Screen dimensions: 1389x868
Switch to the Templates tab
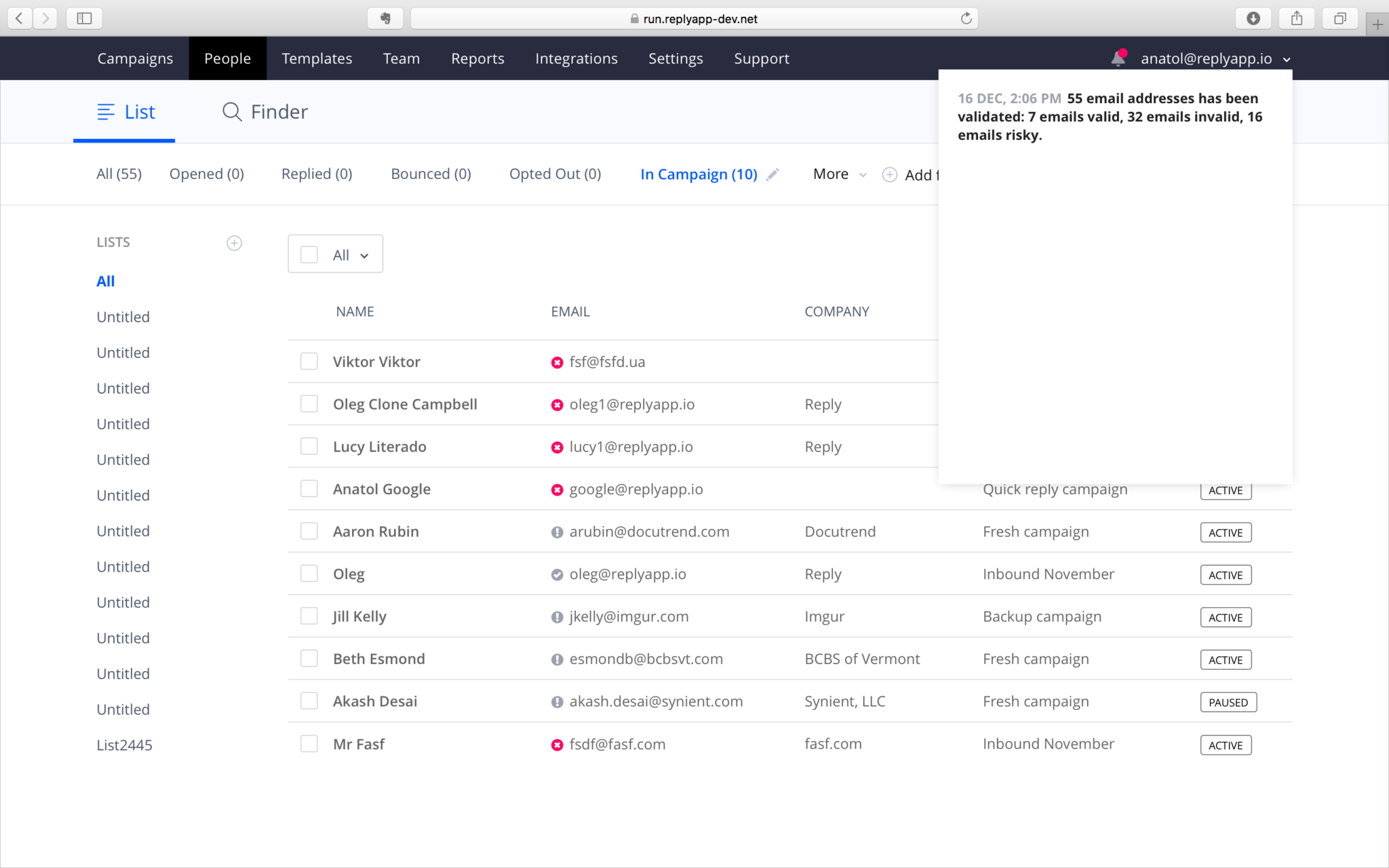[x=317, y=58]
